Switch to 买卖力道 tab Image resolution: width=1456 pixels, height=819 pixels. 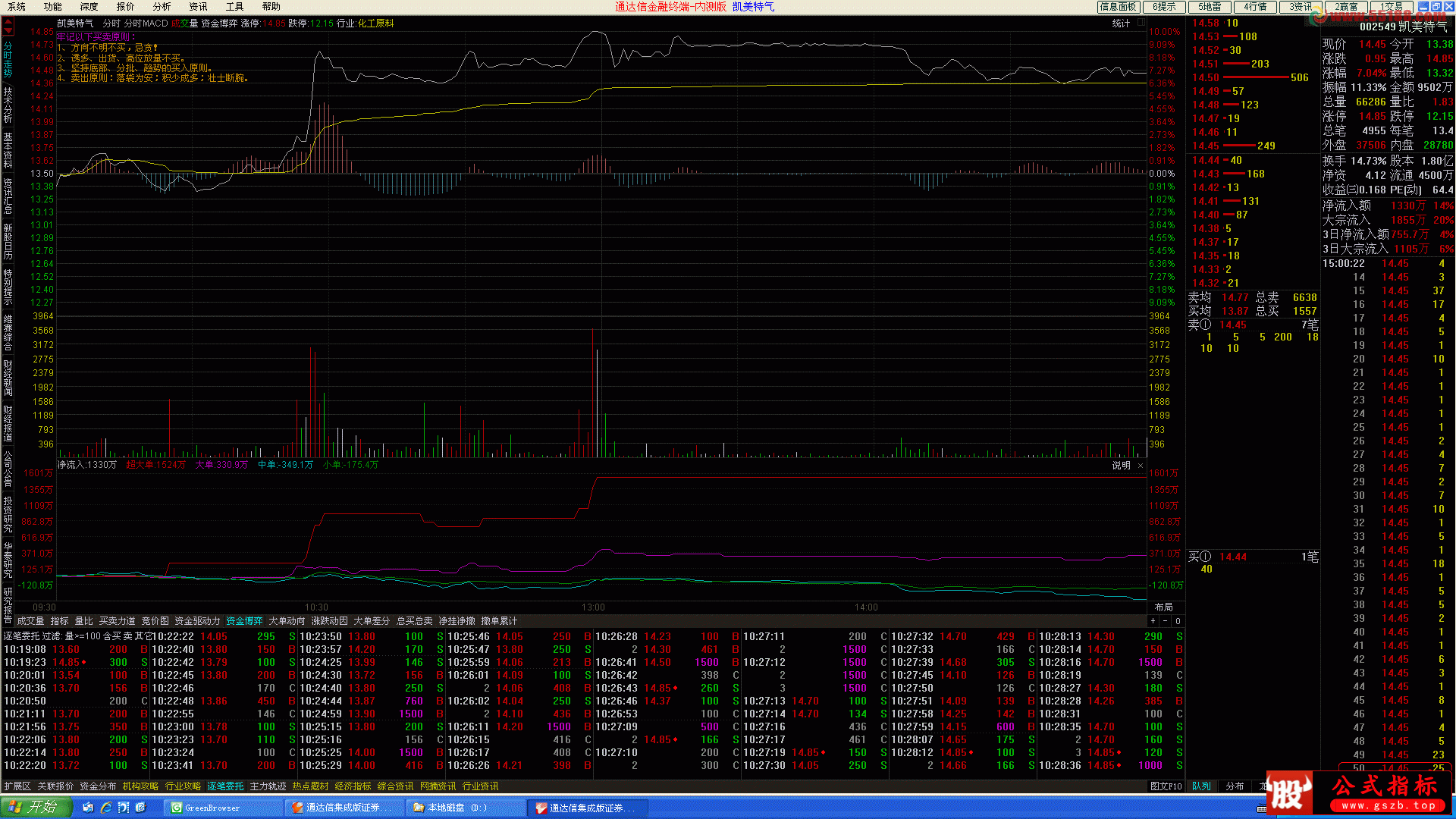pos(117,621)
